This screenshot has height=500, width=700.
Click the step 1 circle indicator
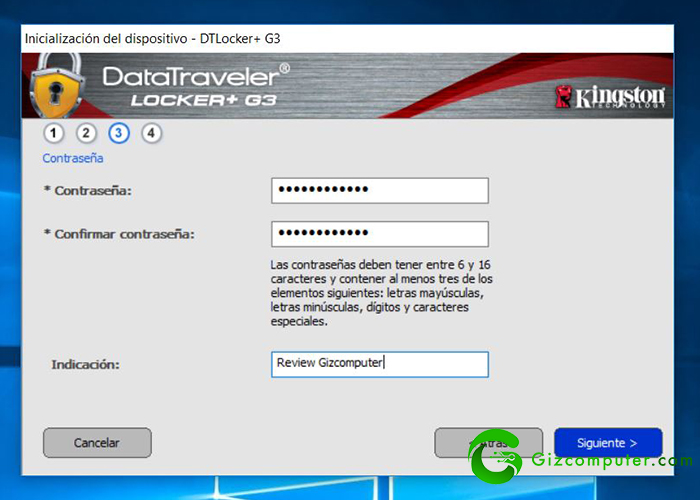pos(54,133)
